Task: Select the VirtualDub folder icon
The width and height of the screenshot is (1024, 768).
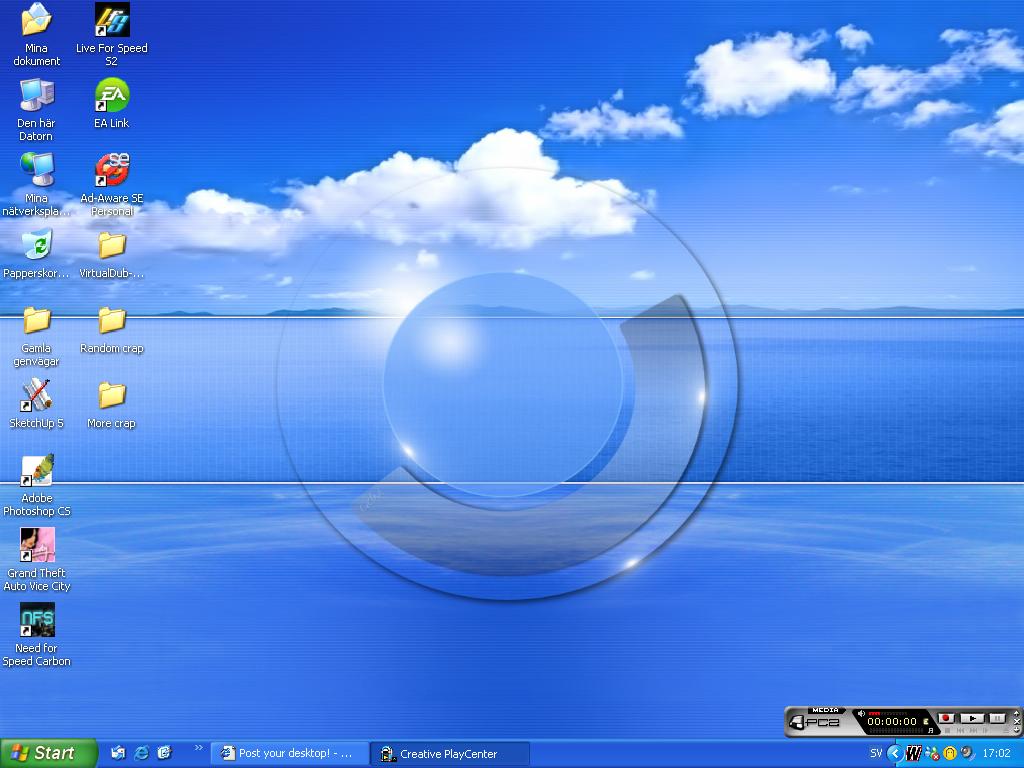Action: pyautogui.click(x=112, y=253)
